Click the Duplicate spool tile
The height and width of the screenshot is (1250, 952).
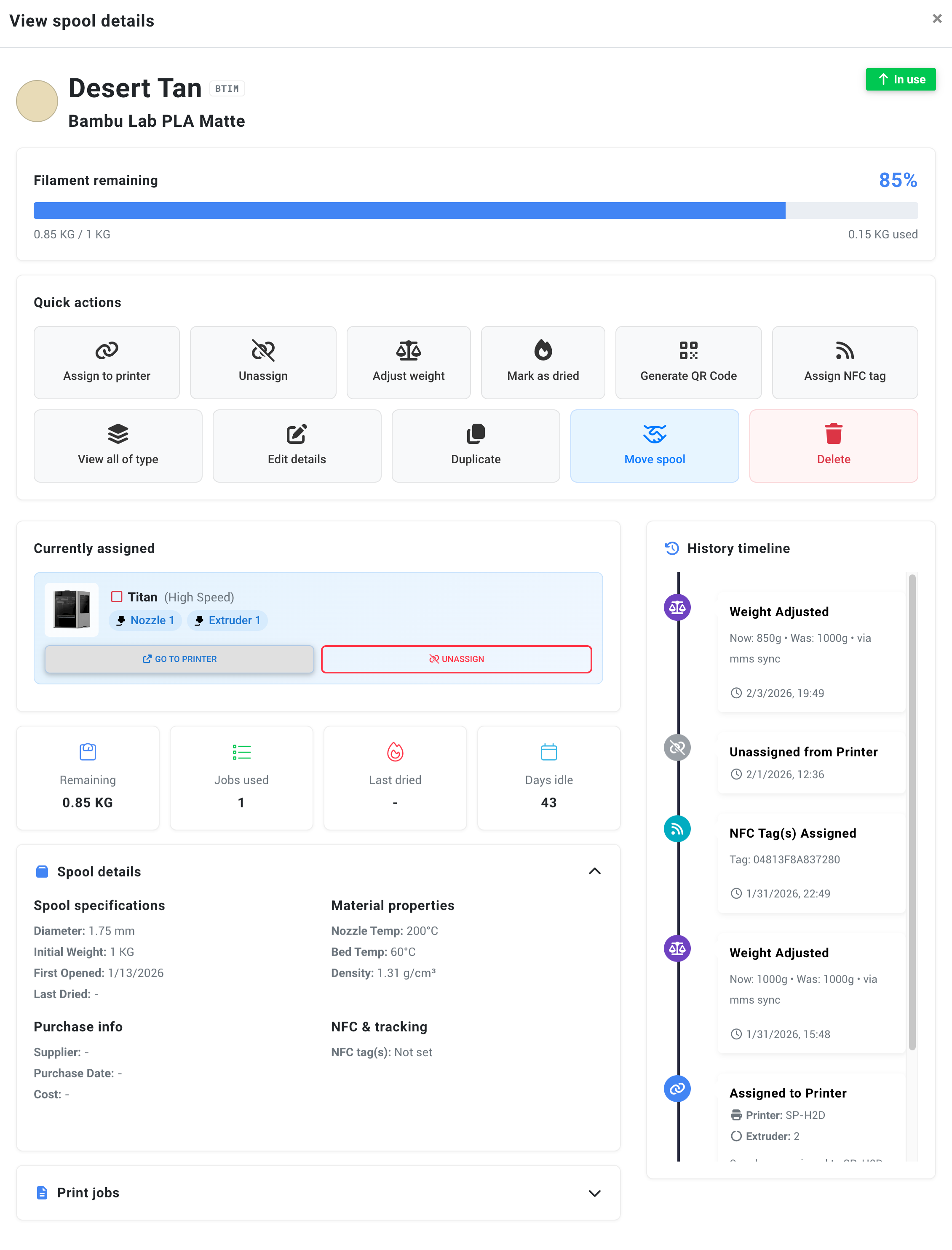[x=476, y=446]
